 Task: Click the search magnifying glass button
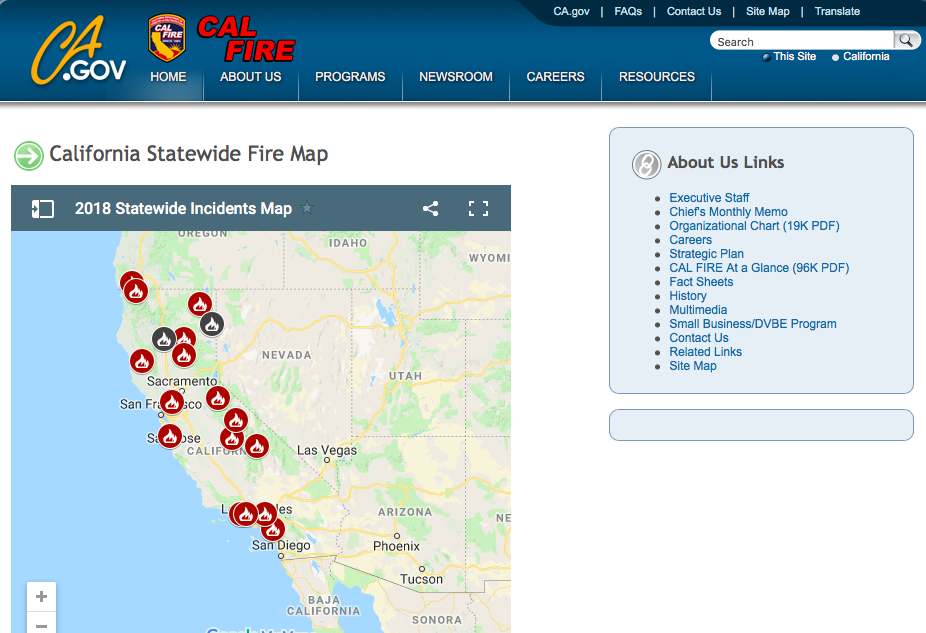[906, 40]
